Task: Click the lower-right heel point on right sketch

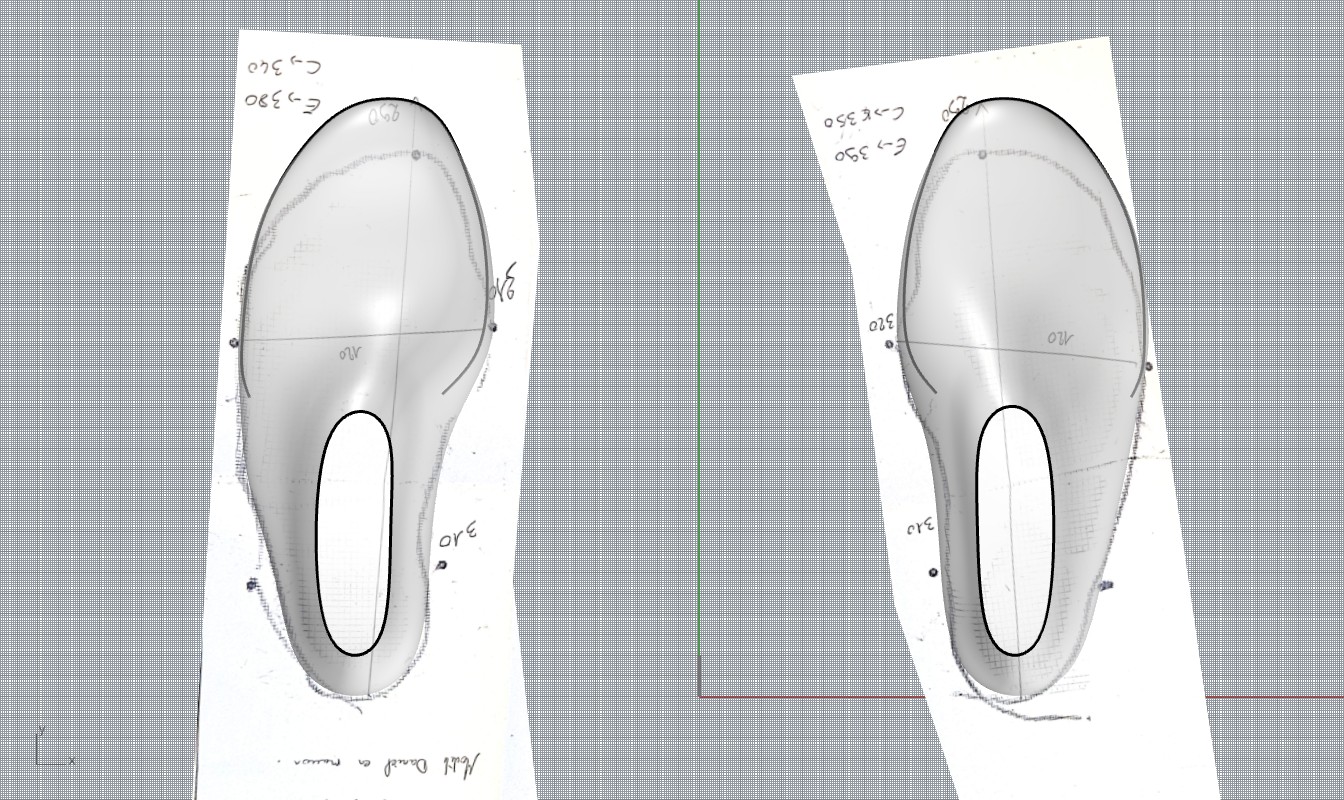Action: click(x=1106, y=585)
